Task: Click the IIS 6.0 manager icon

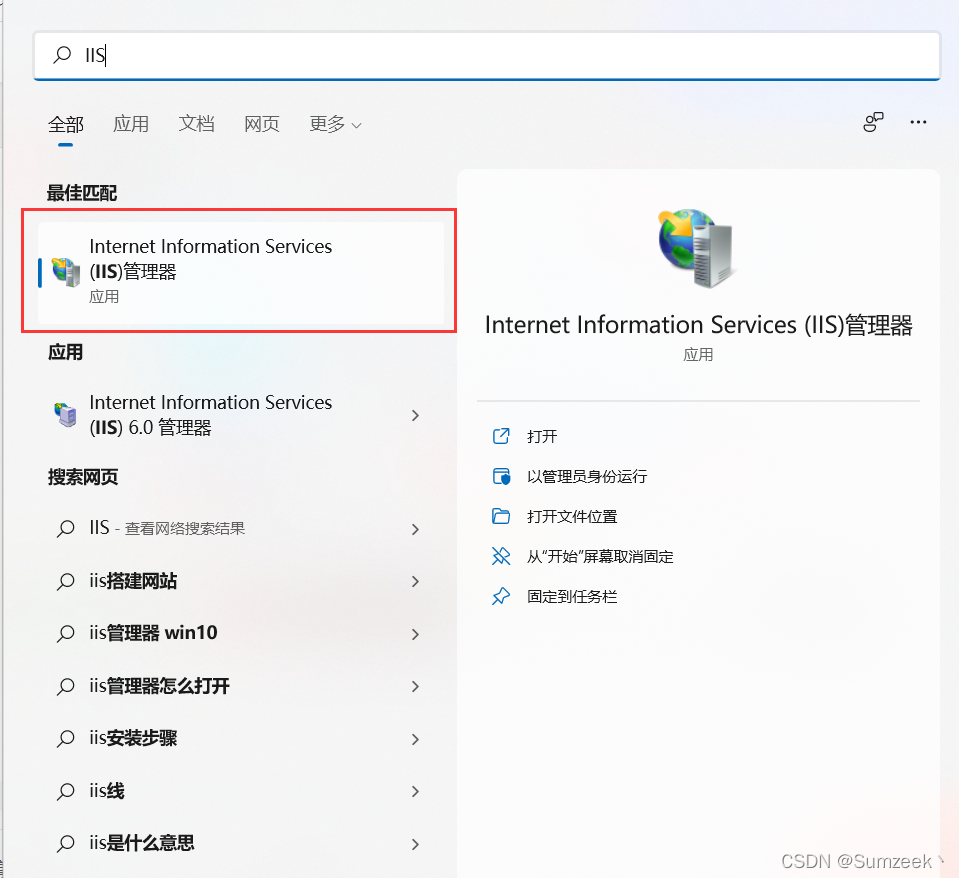Action: tap(65, 415)
